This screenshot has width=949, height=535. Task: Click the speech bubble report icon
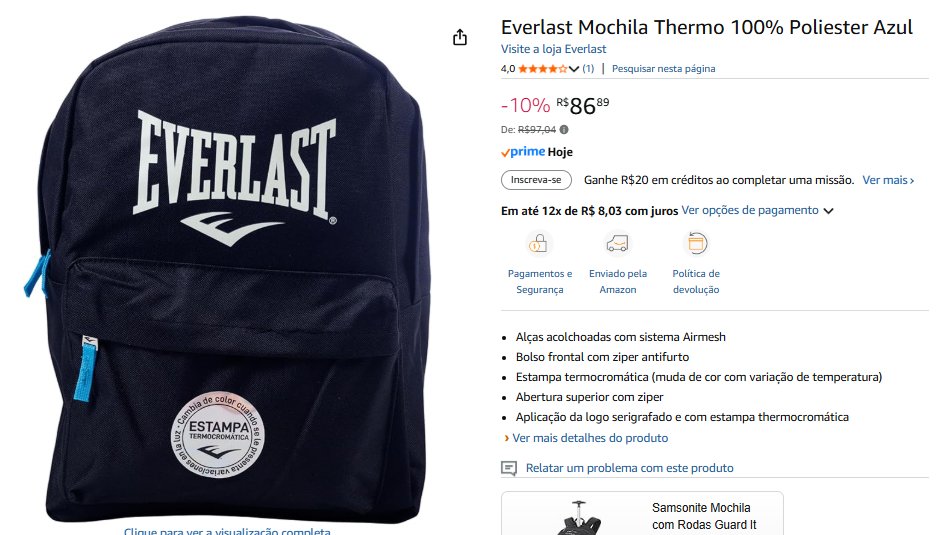click(x=509, y=468)
